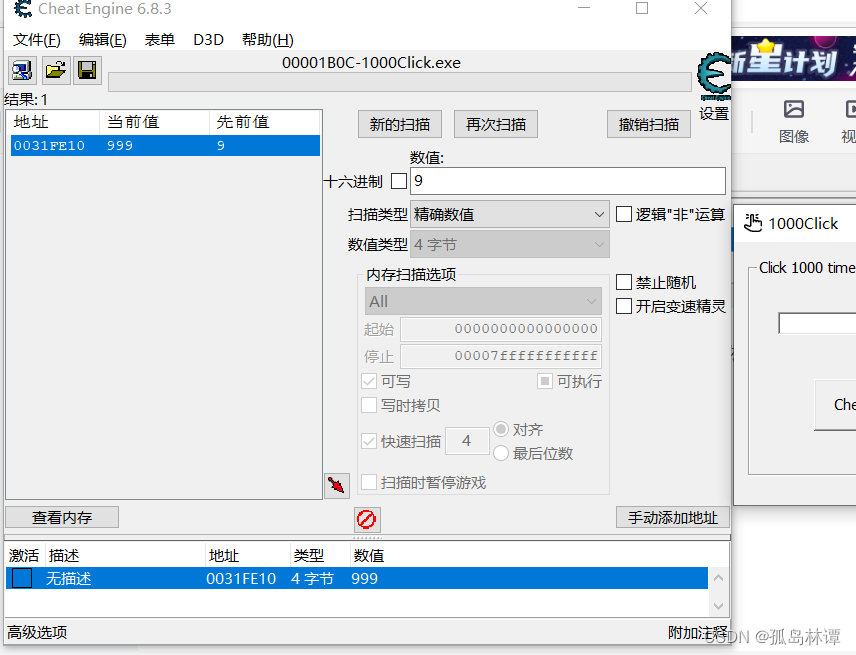Click the 1000Click window title icon
Viewport: 856px width, 655px height.
753,223
